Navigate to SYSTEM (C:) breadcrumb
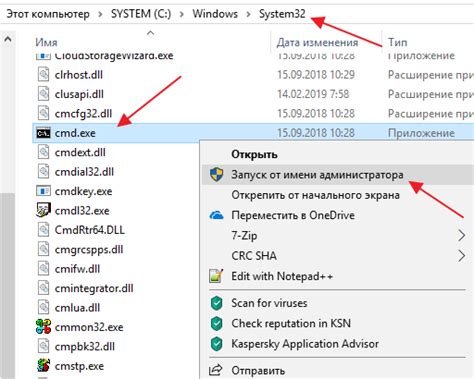The width and height of the screenshot is (474, 379). 141,14
